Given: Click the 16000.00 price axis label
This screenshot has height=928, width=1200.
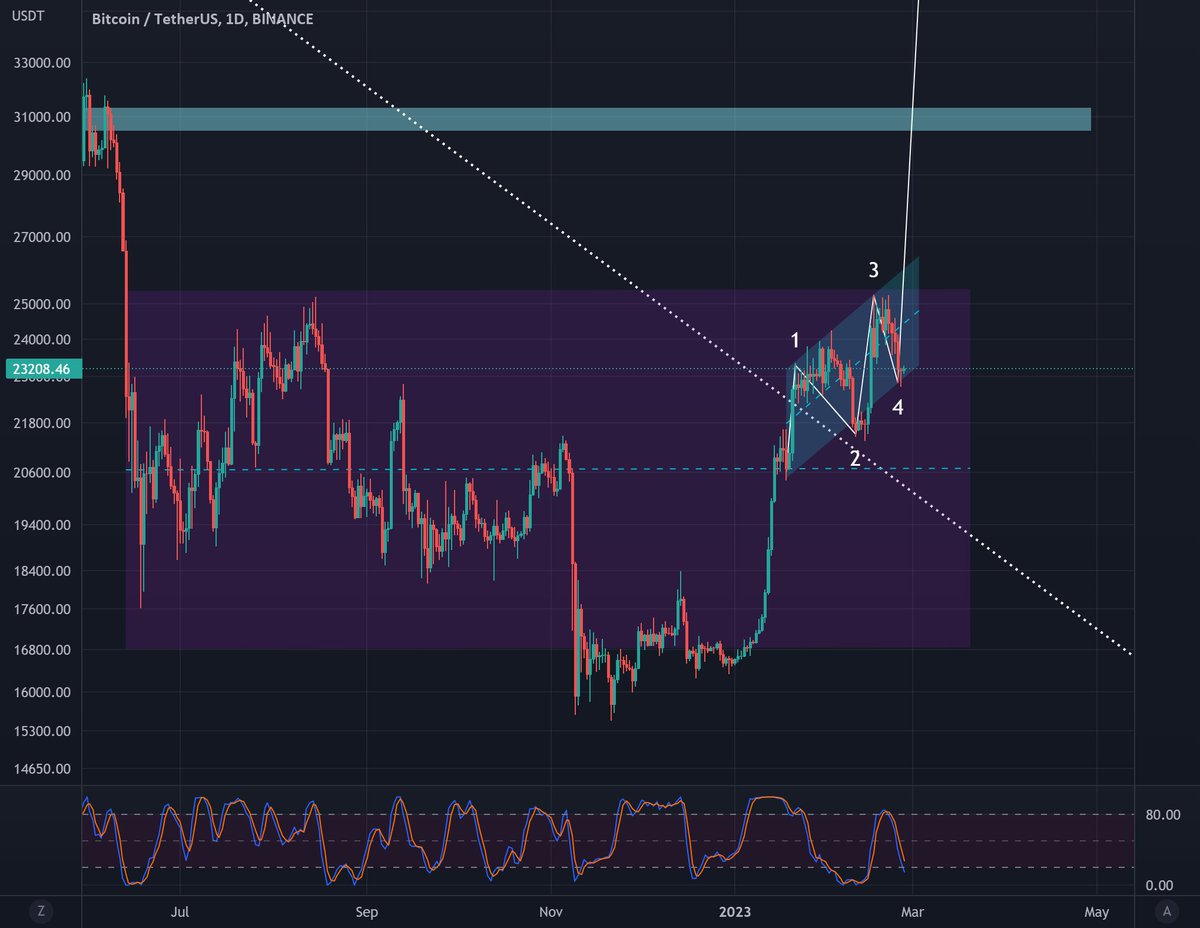Looking at the screenshot, I should [x=43, y=692].
